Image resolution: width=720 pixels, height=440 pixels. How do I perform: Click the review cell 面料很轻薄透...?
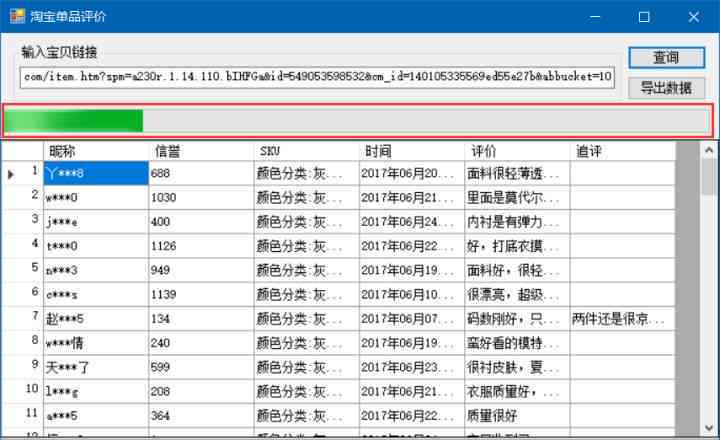pos(517,174)
